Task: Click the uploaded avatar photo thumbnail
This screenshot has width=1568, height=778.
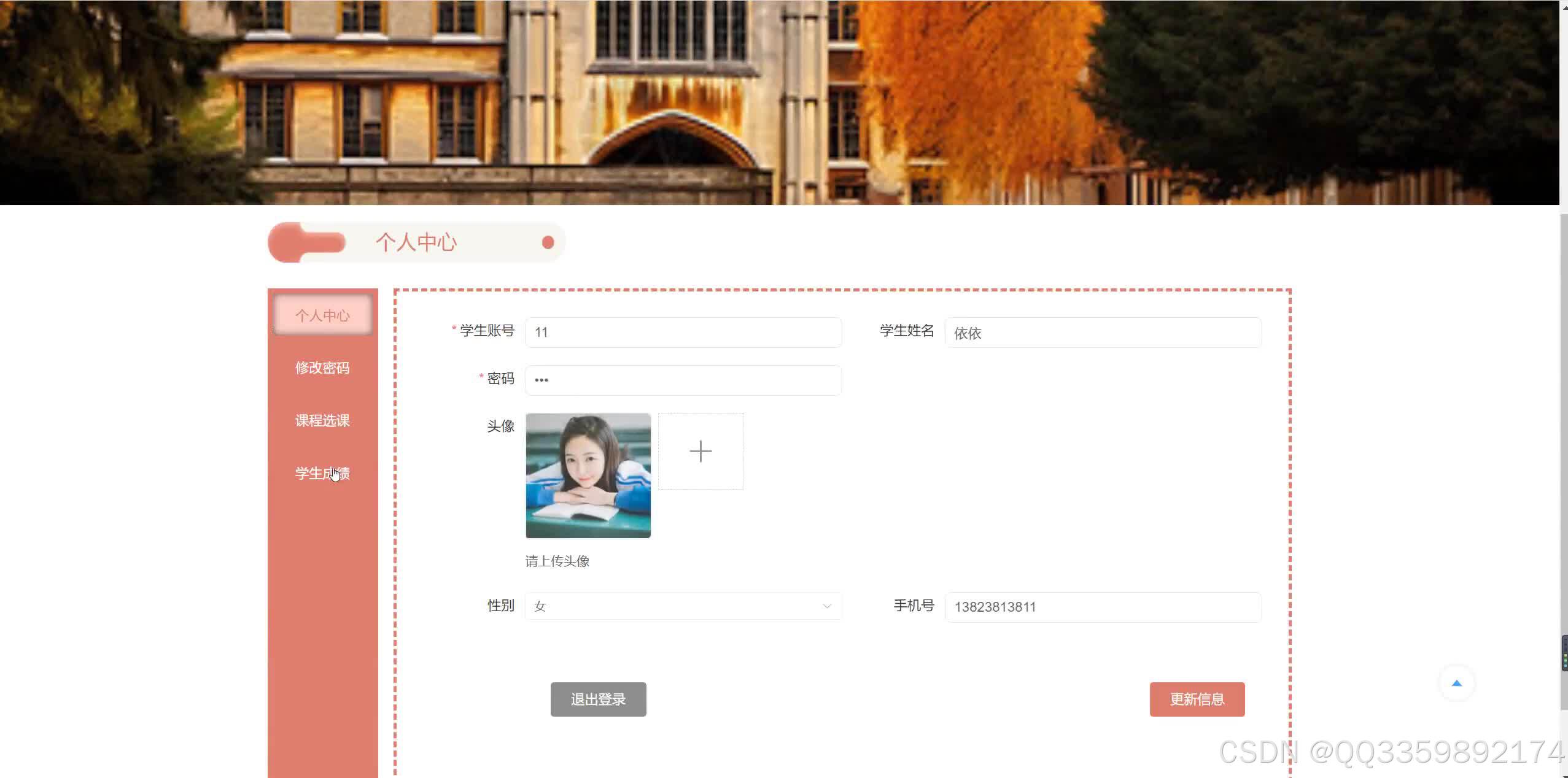Action: [588, 476]
